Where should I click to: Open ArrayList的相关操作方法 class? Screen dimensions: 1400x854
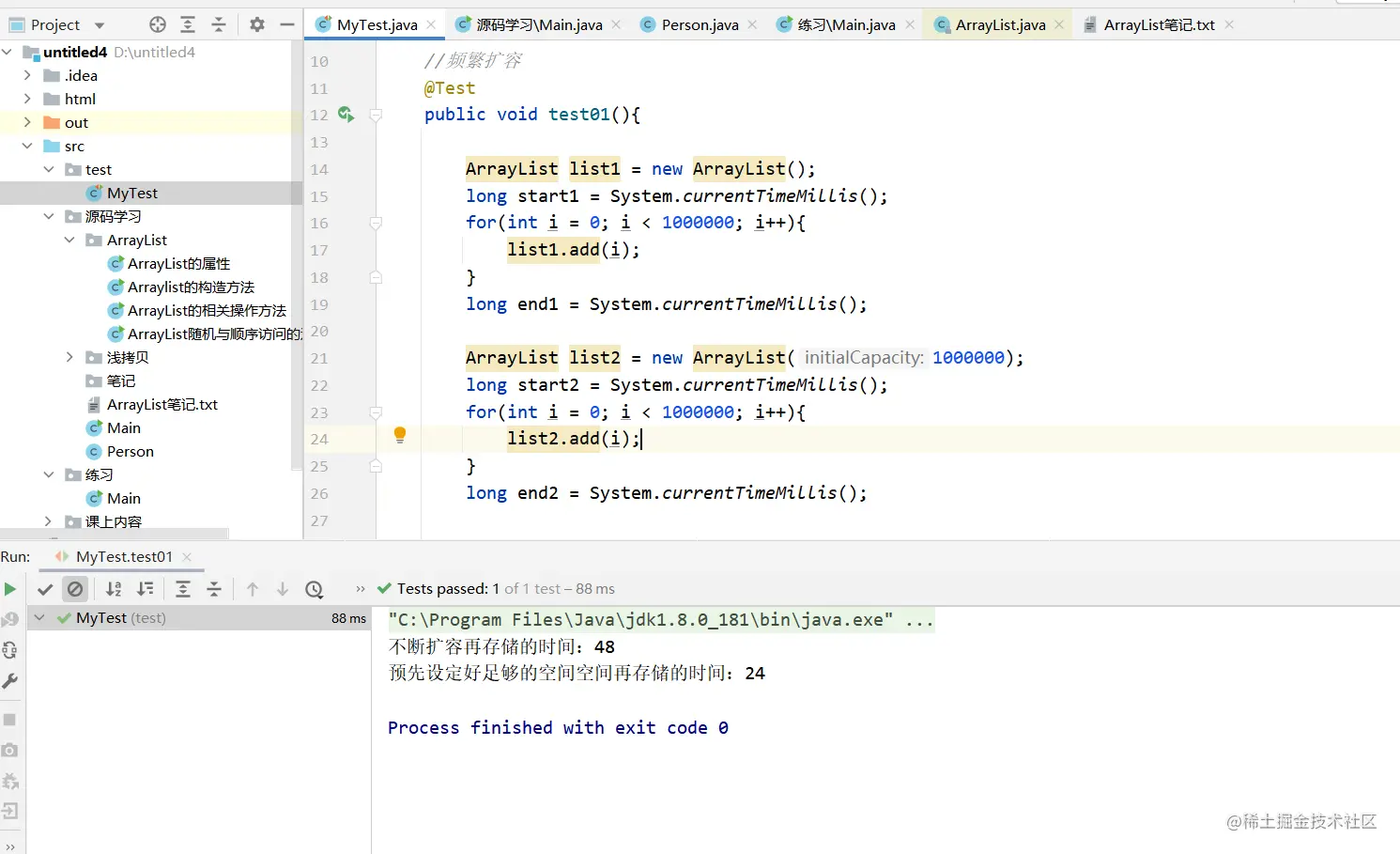pos(207,310)
